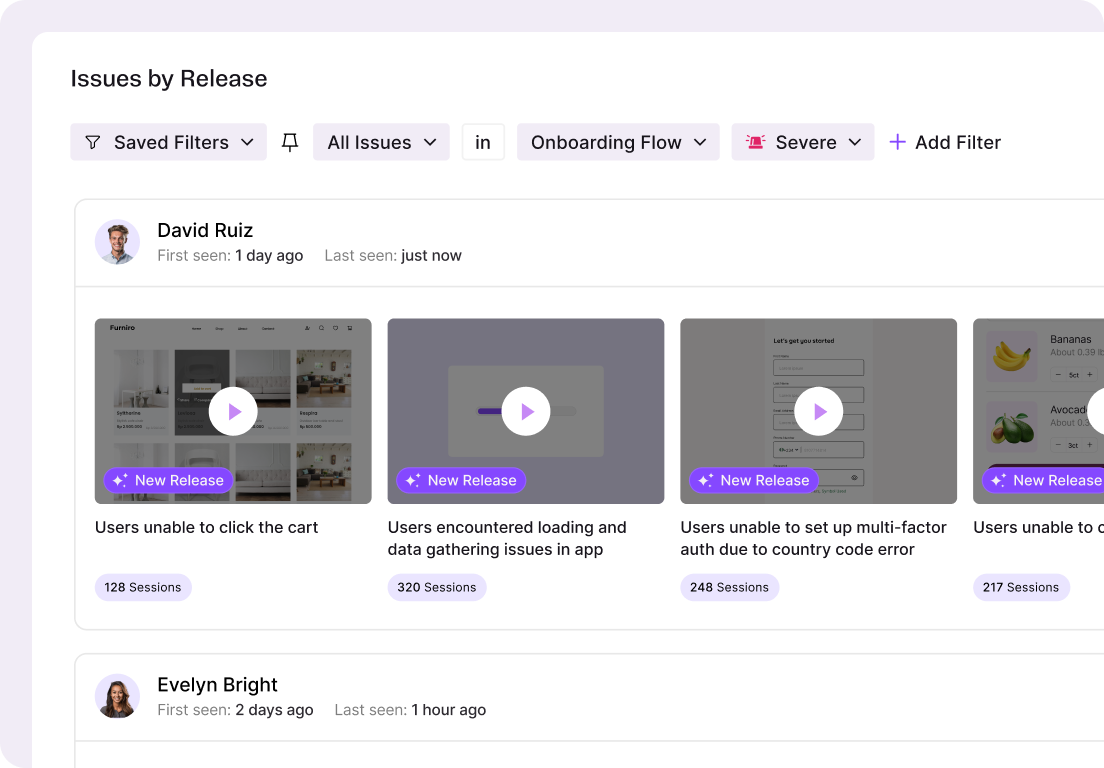Open the 320 Sessions badge
Screen dimensions: 1104x768
[437, 587]
